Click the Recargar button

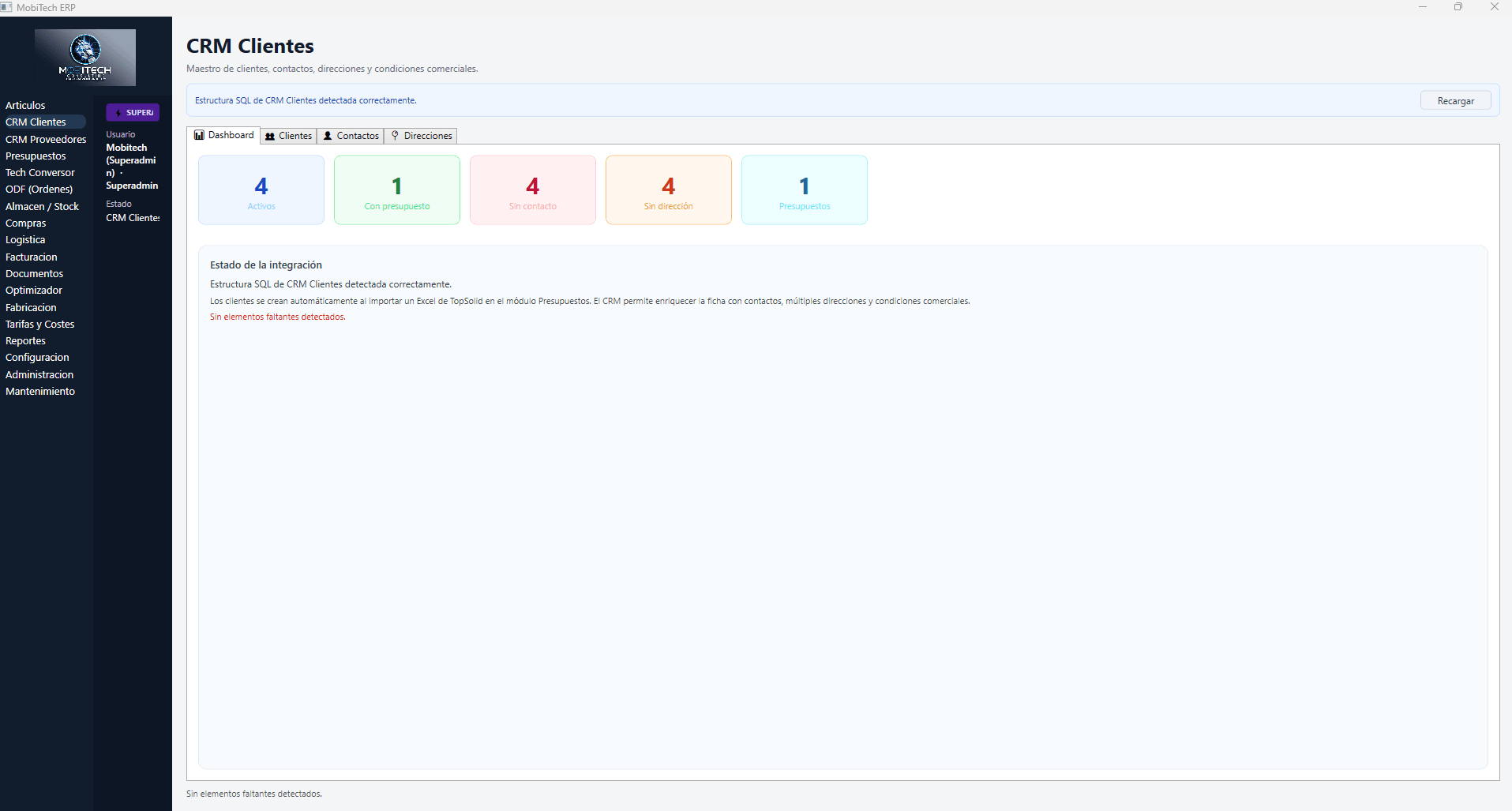1455,100
